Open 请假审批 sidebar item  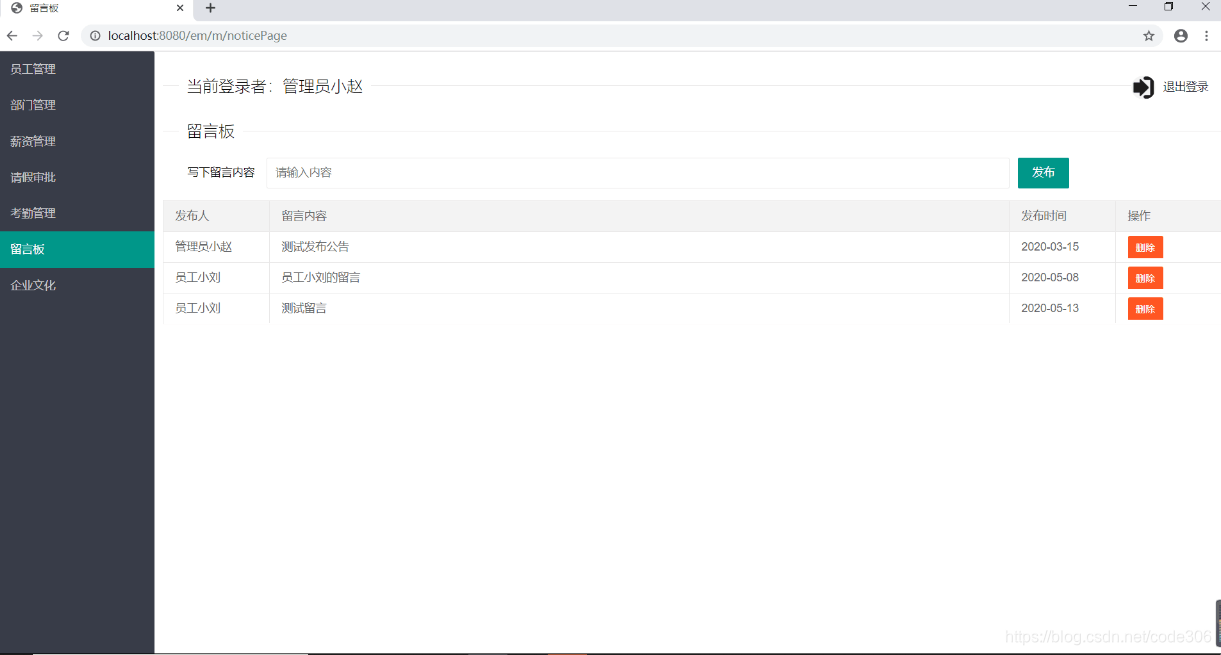77,177
